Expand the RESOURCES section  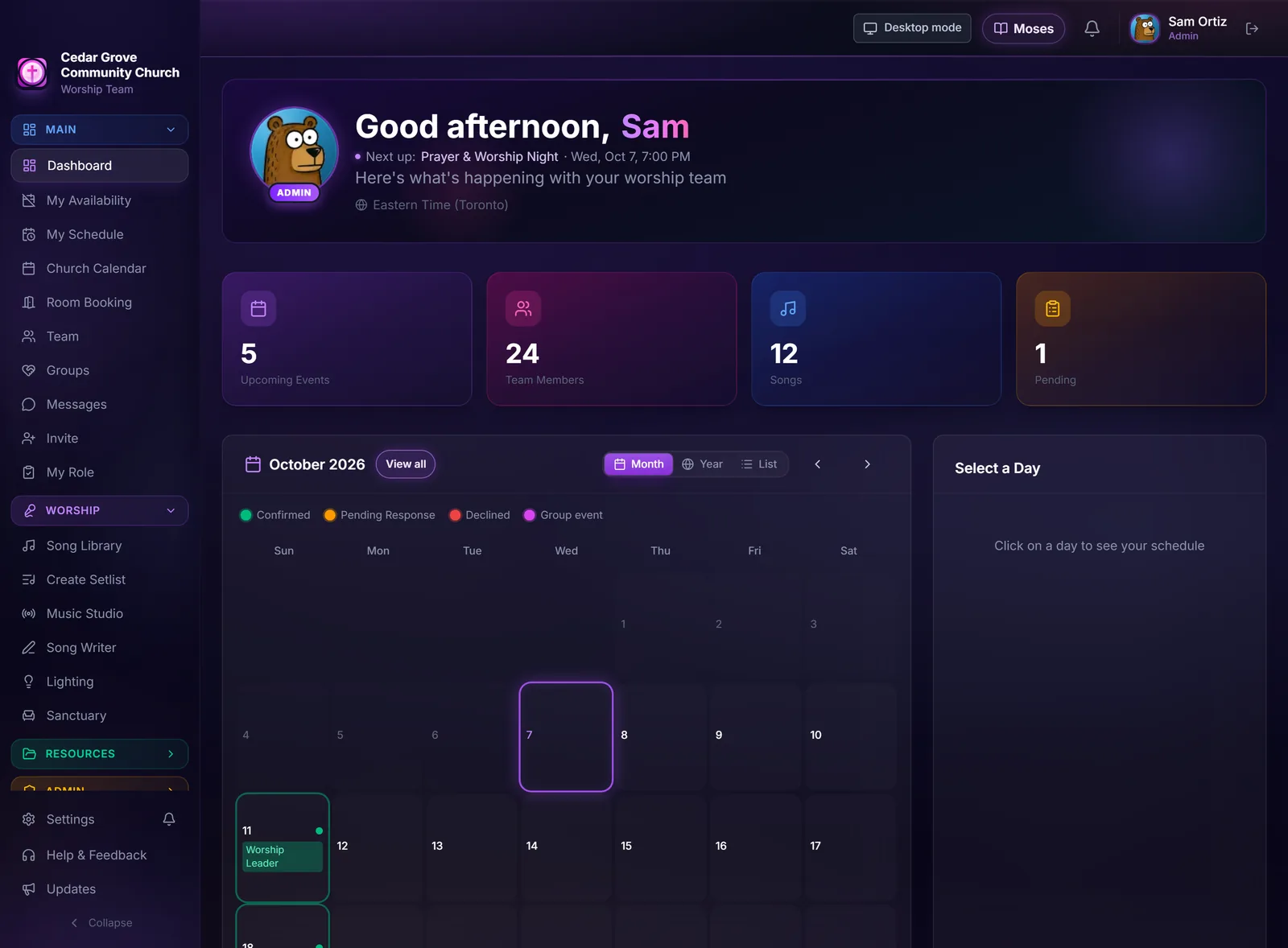click(x=100, y=754)
